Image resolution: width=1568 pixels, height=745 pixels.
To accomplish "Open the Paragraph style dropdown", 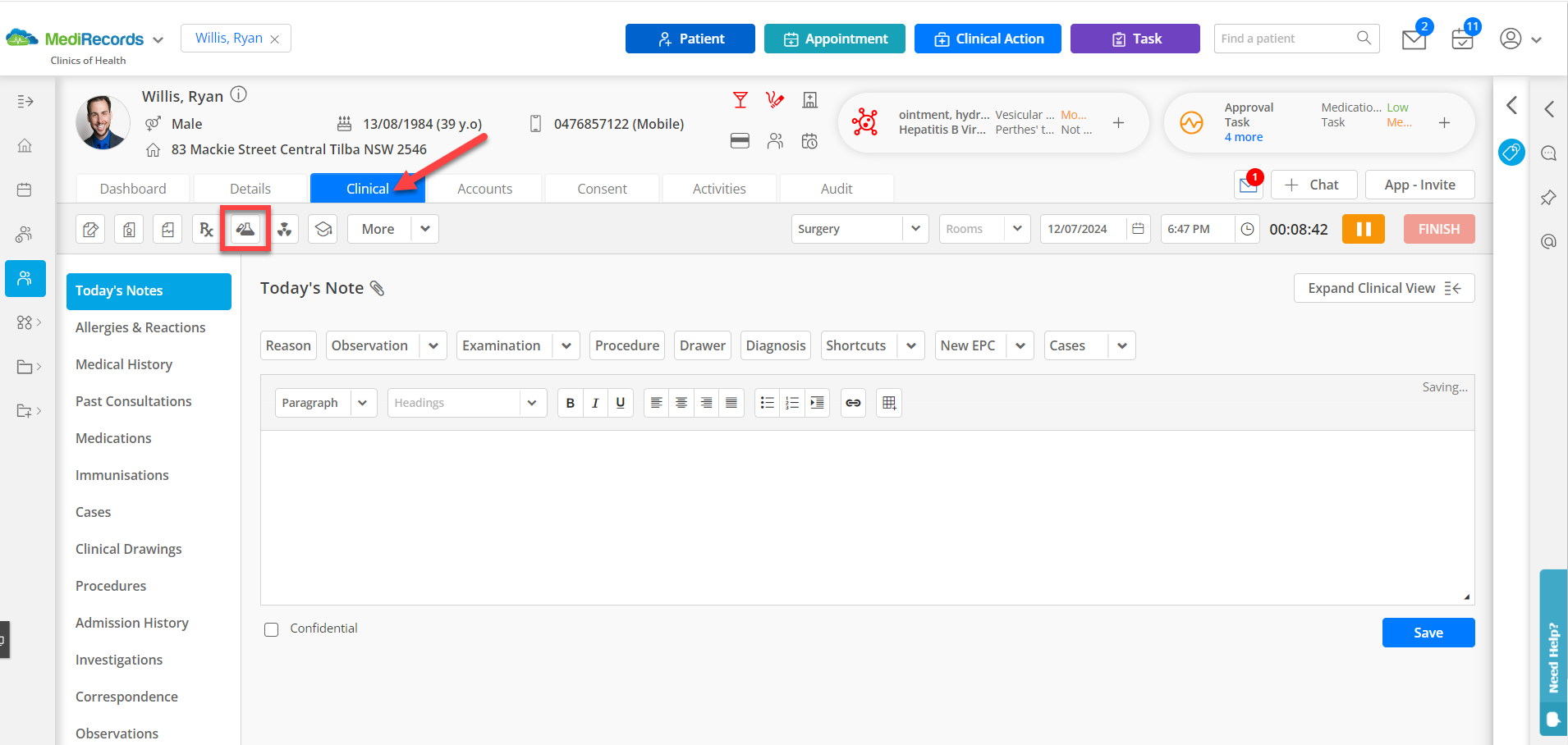I will click(326, 403).
